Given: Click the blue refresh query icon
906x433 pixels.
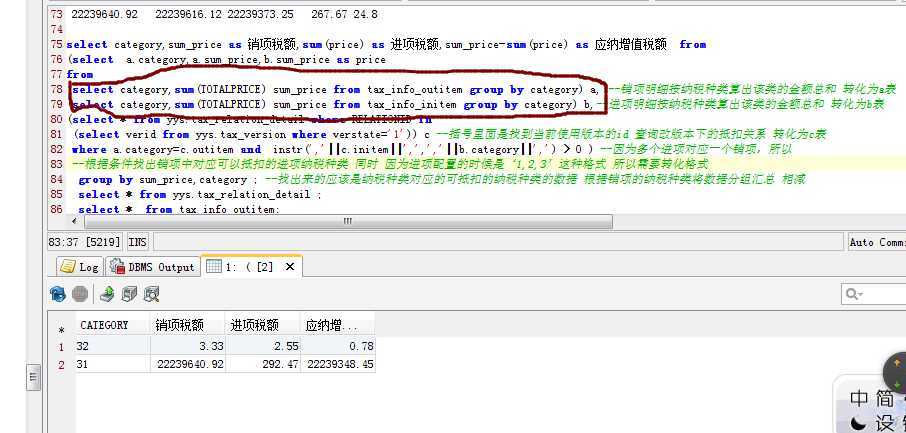Looking at the screenshot, I should 58,294.
